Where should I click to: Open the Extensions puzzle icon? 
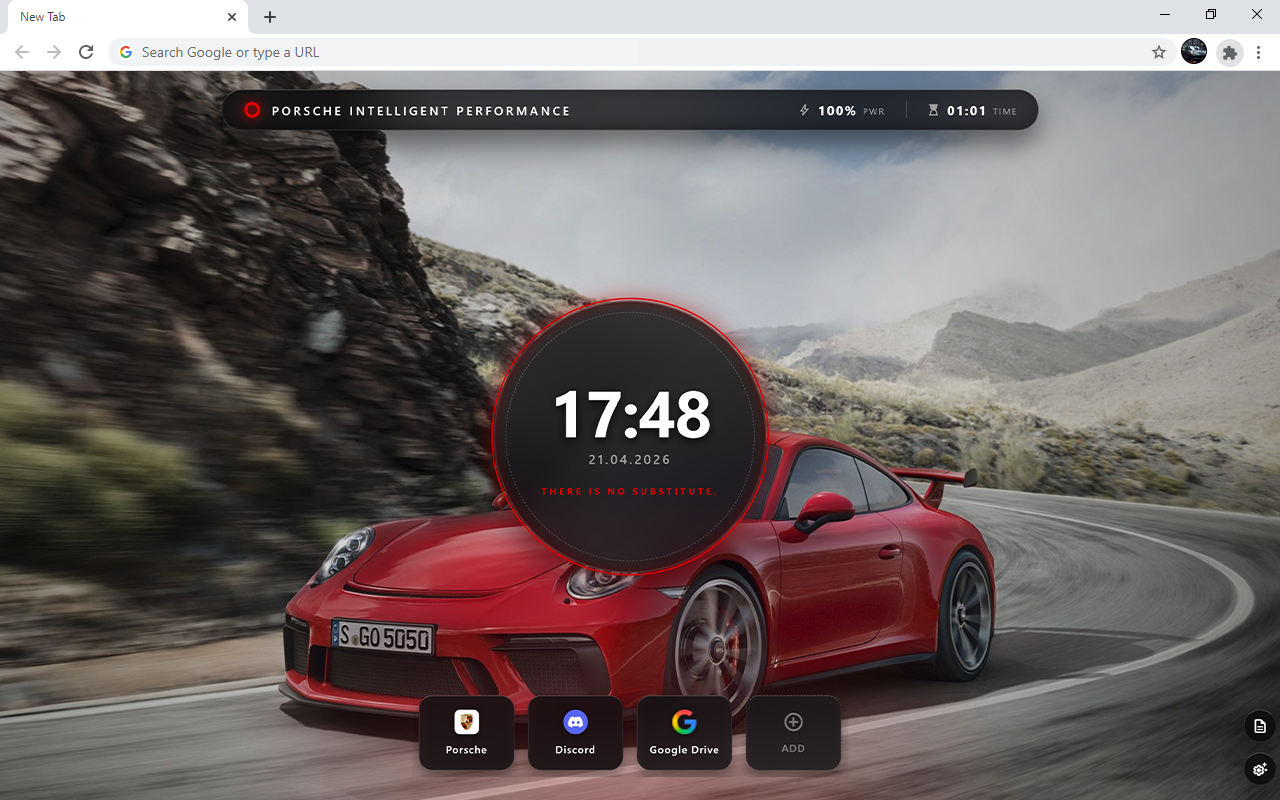tap(1230, 52)
